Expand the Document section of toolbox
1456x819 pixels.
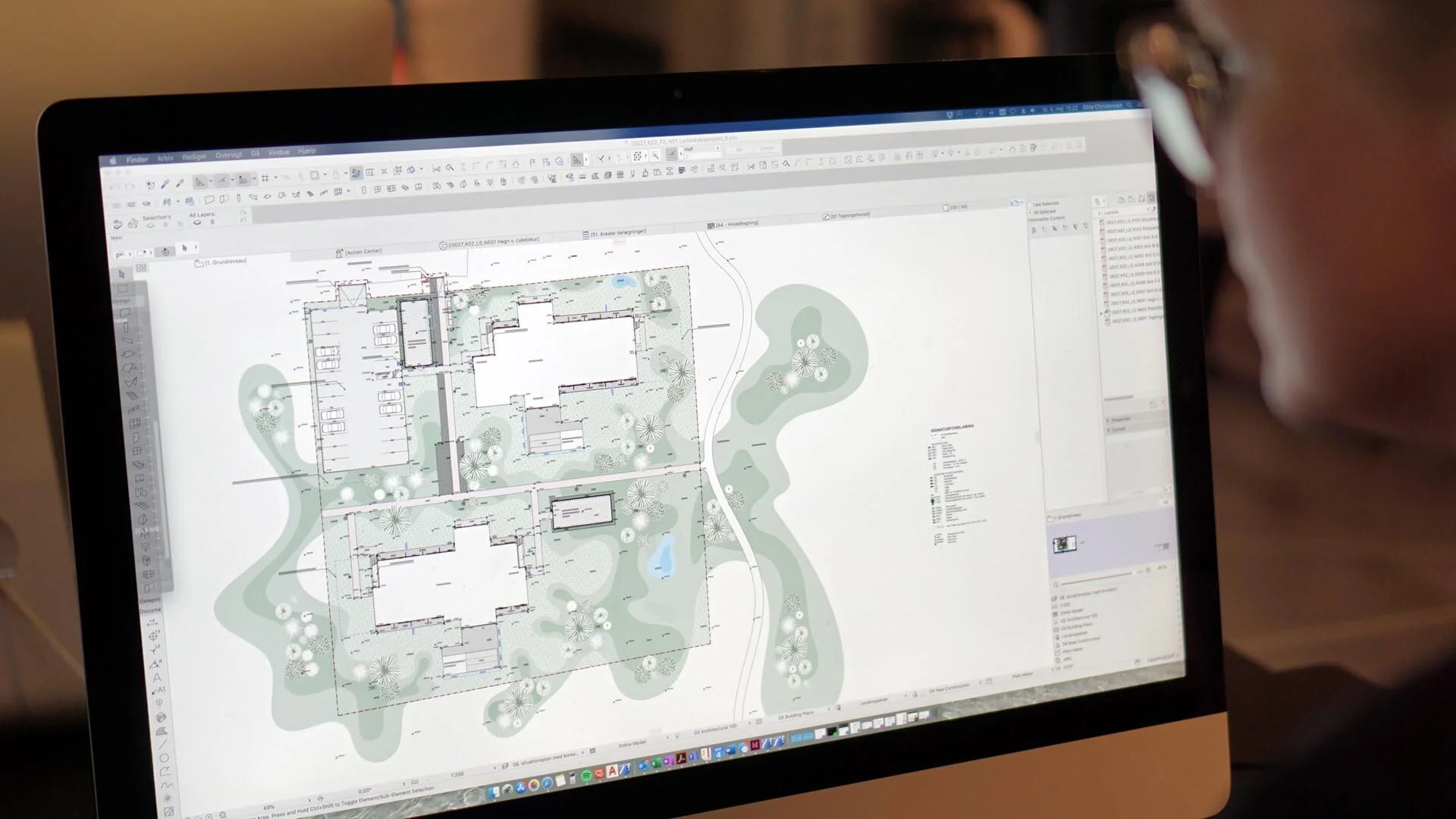[x=149, y=610]
